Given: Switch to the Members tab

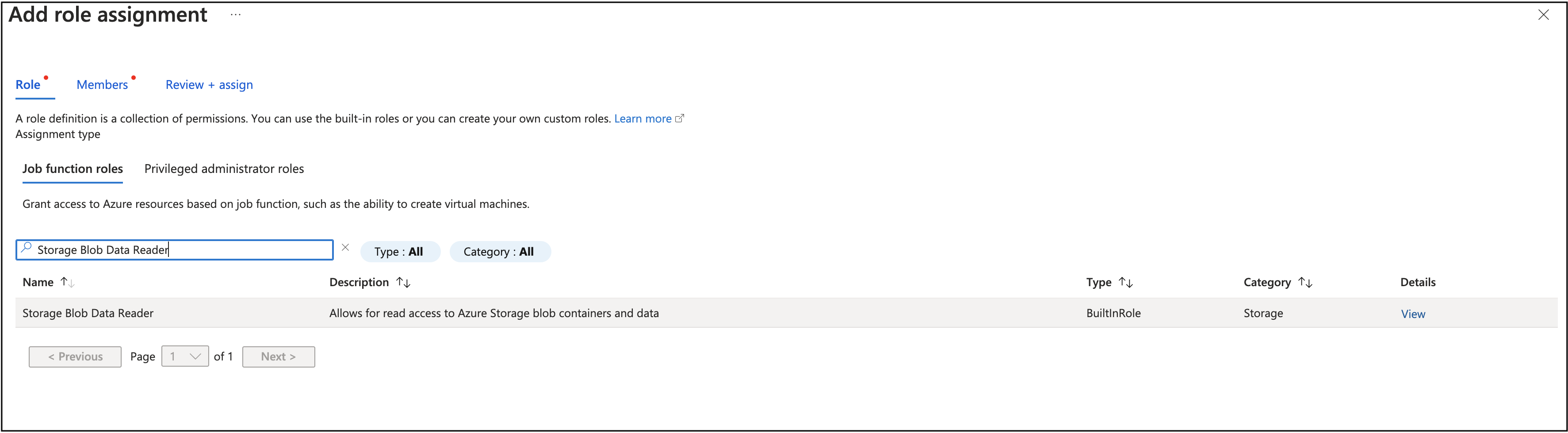Looking at the screenshot, I should (x=102, y=84).
